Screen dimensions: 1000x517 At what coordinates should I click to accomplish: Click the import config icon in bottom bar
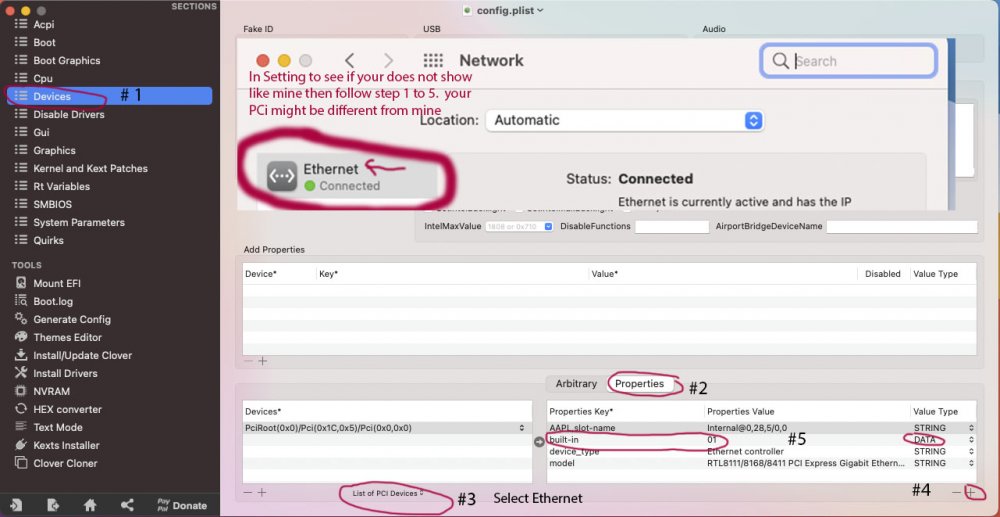click(16, 505)
